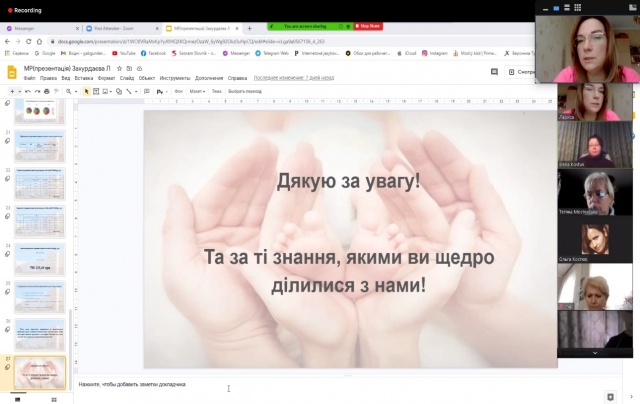Viewport: 640px width, 404px height.
Task: Click the paint format icon
Action: 56,91
